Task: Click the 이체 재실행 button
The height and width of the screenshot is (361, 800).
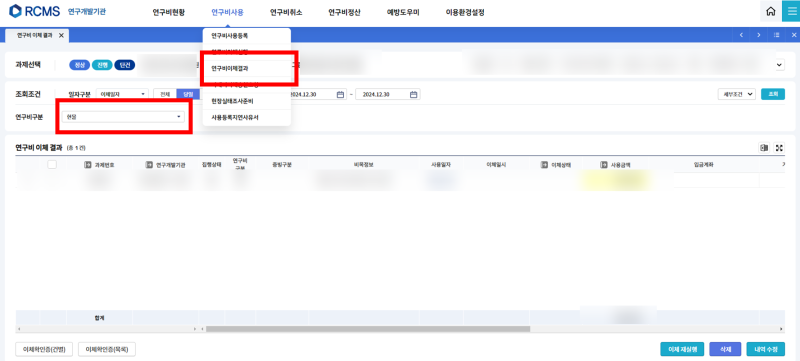Action: [682, 349]
